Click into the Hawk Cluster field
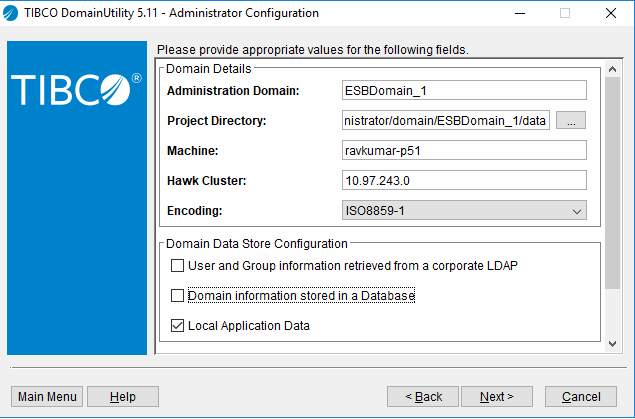The height and width of the screenshot is (419, 635). (463, 181)
